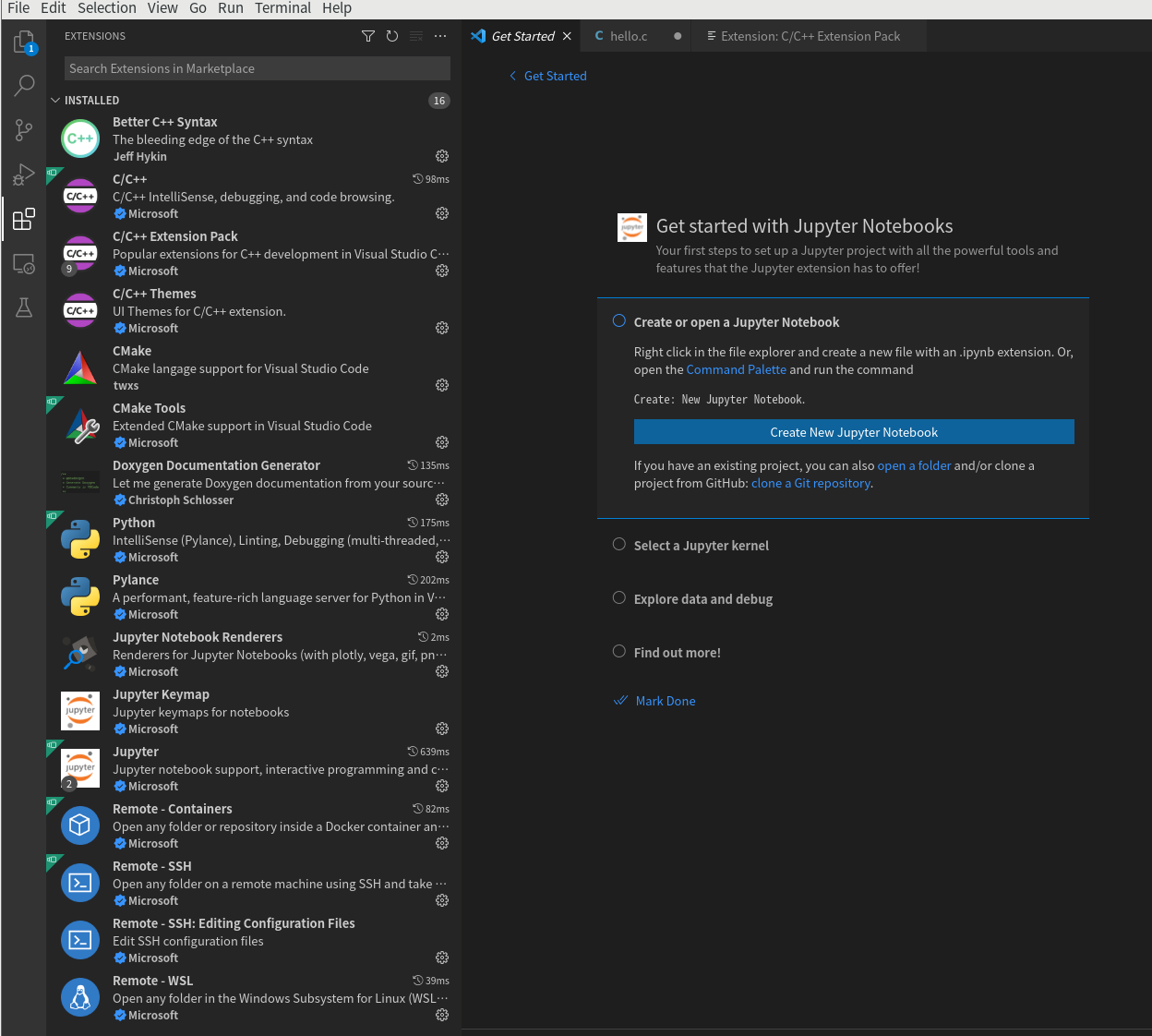
Task: Open manage gear for Remote - Containers
Action: click(442, 843)
